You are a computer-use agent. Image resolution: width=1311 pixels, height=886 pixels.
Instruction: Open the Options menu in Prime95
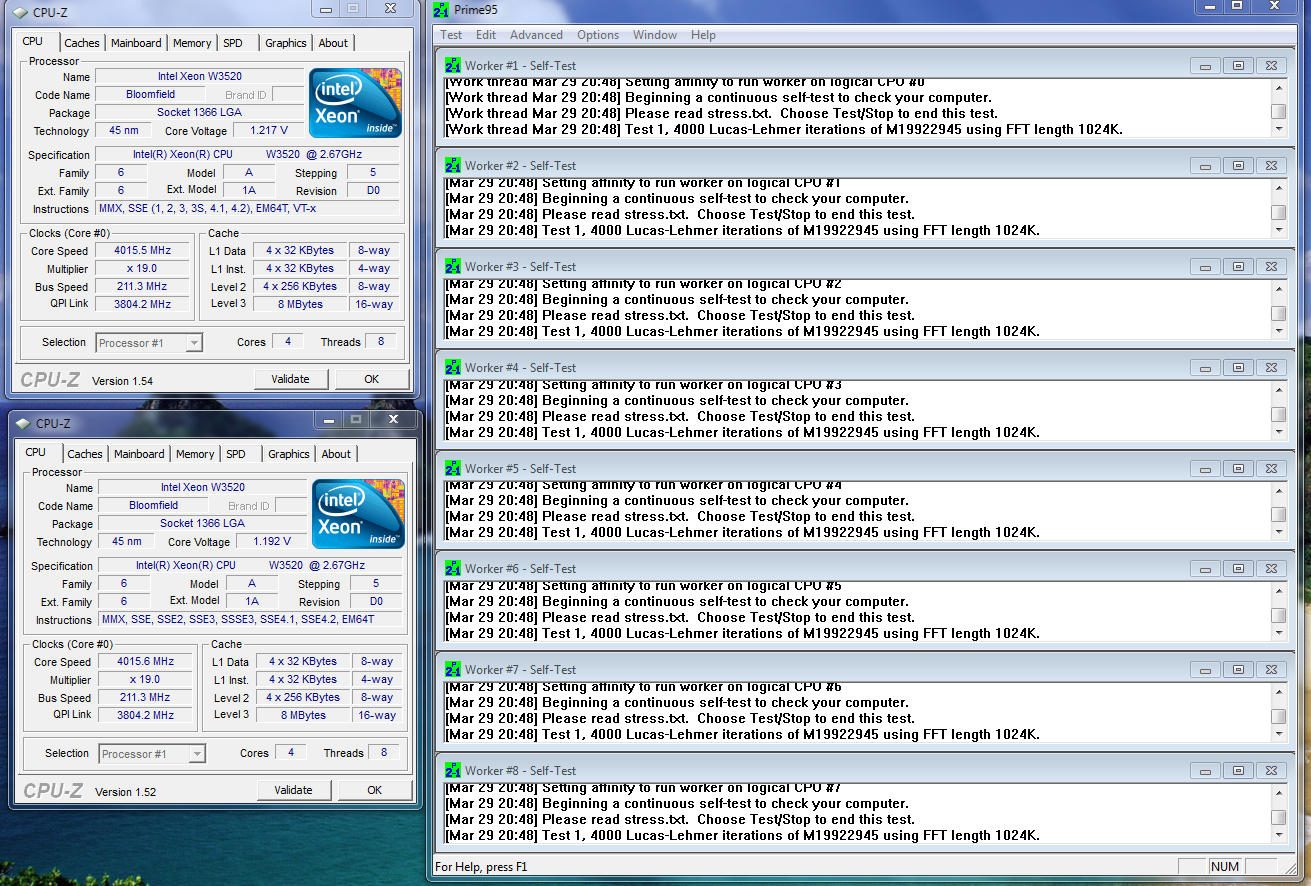click(598, 35)
